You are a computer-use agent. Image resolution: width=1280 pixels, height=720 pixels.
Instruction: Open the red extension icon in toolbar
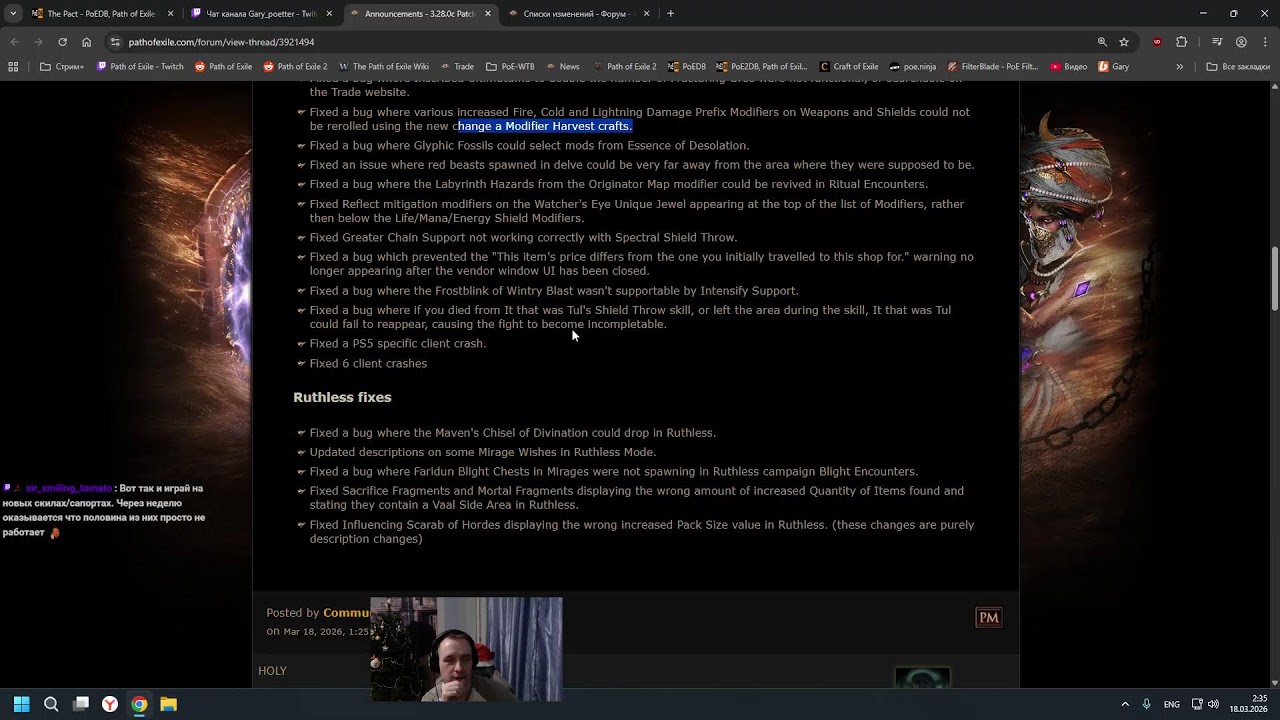point(1157,42)
